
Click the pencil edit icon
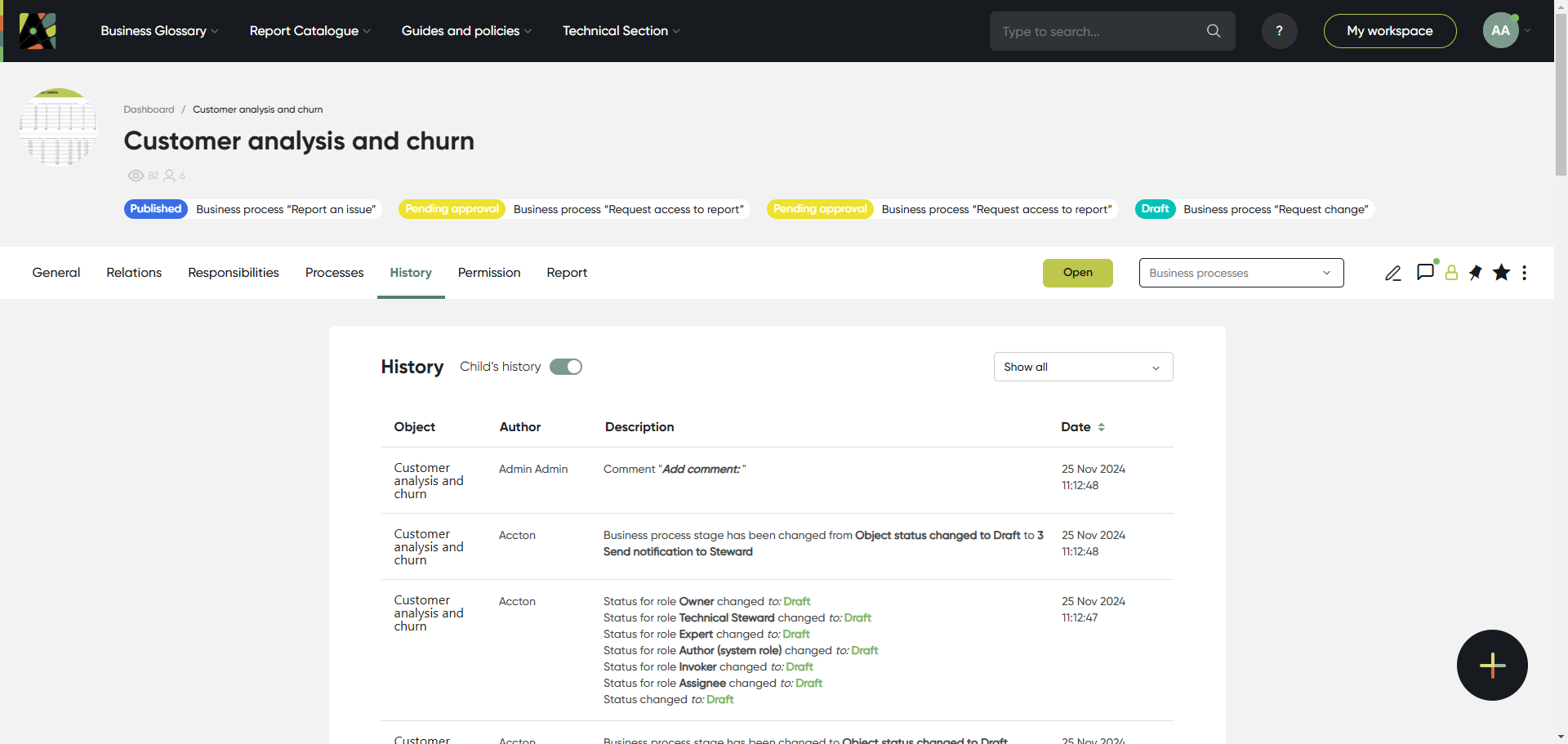pos(1392,273)
